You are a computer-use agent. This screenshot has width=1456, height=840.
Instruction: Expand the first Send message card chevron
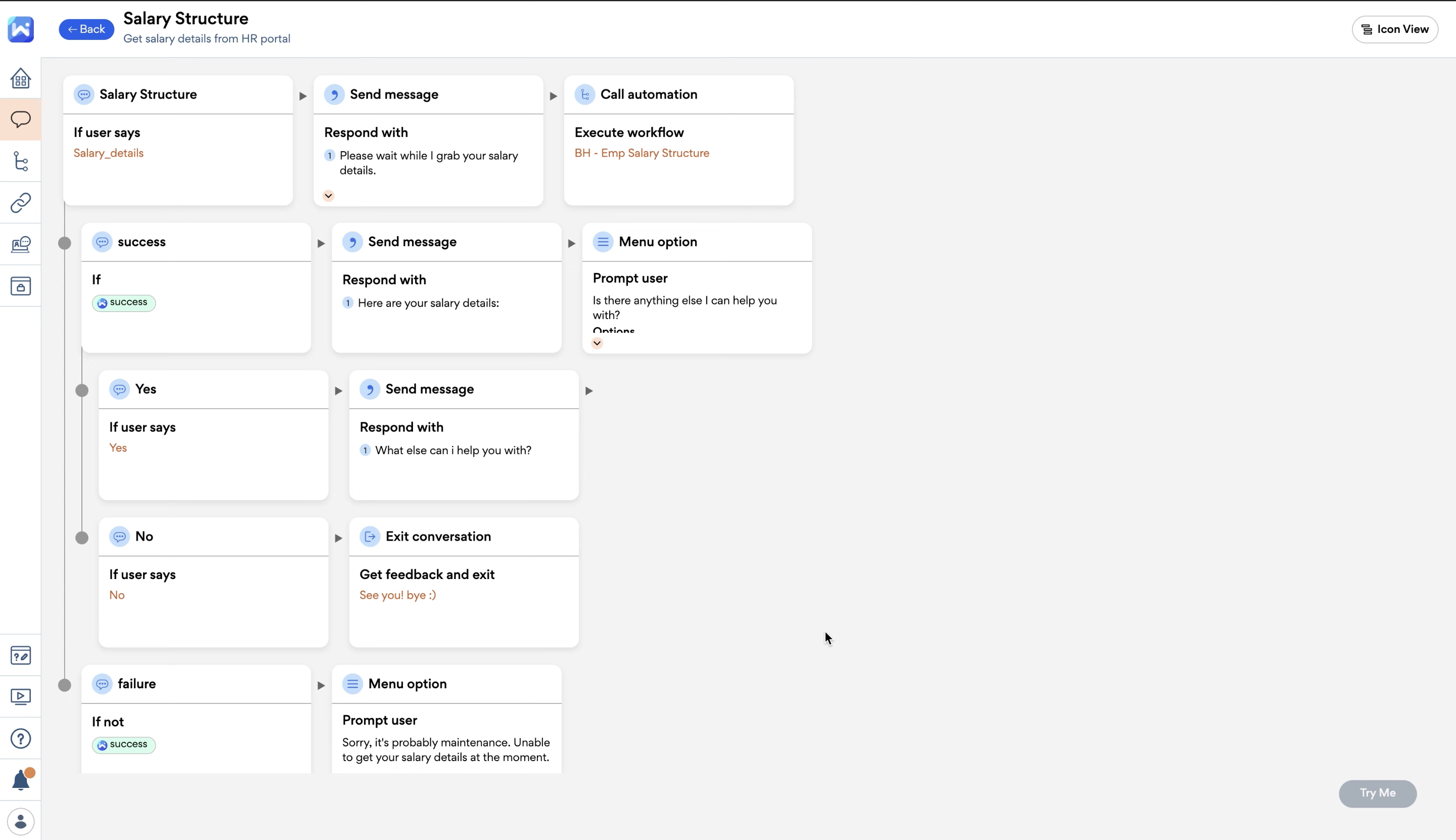tap(328, 196)
